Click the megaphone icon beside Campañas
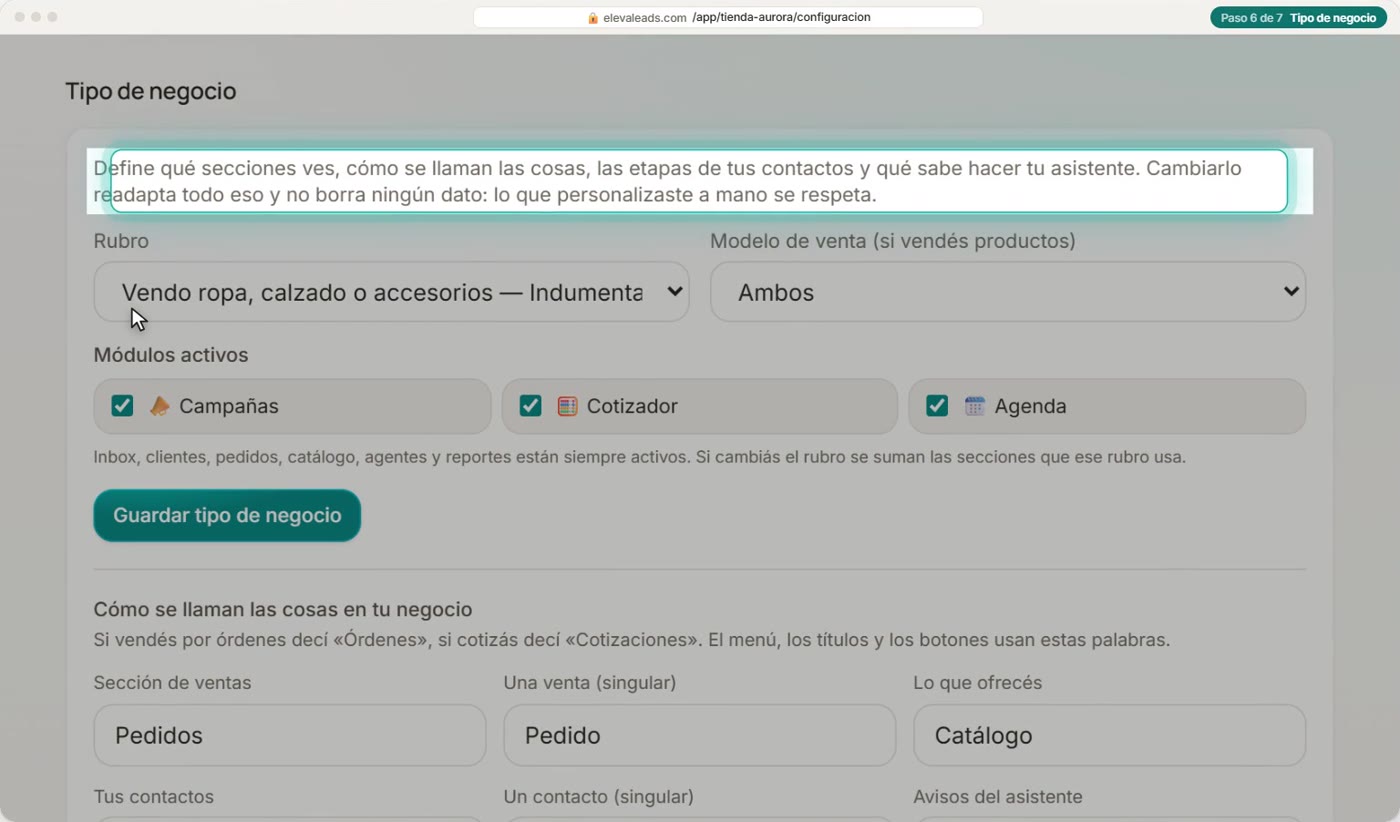Image resolution: width=1400 pixels, height=822 pixels. click(160, 406)
